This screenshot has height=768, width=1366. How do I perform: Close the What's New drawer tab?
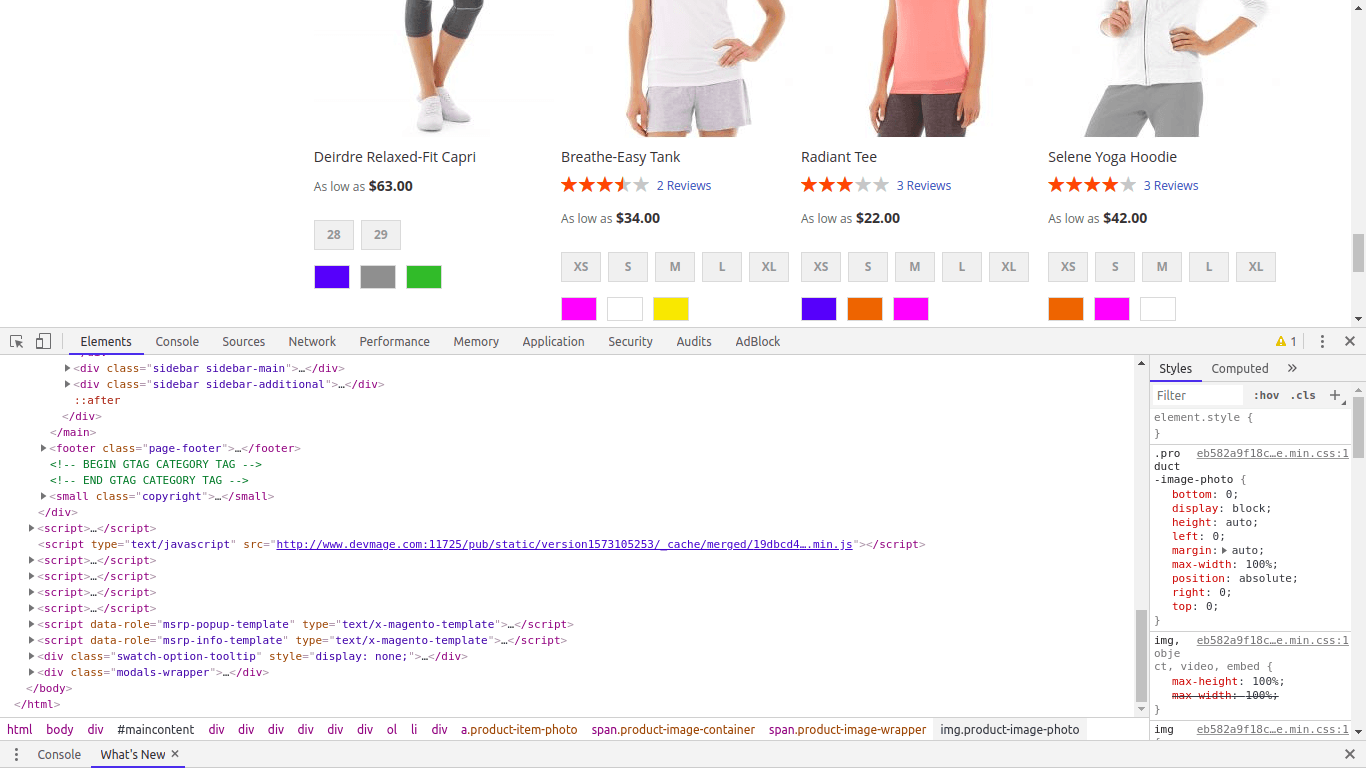[x=175, y=754]
